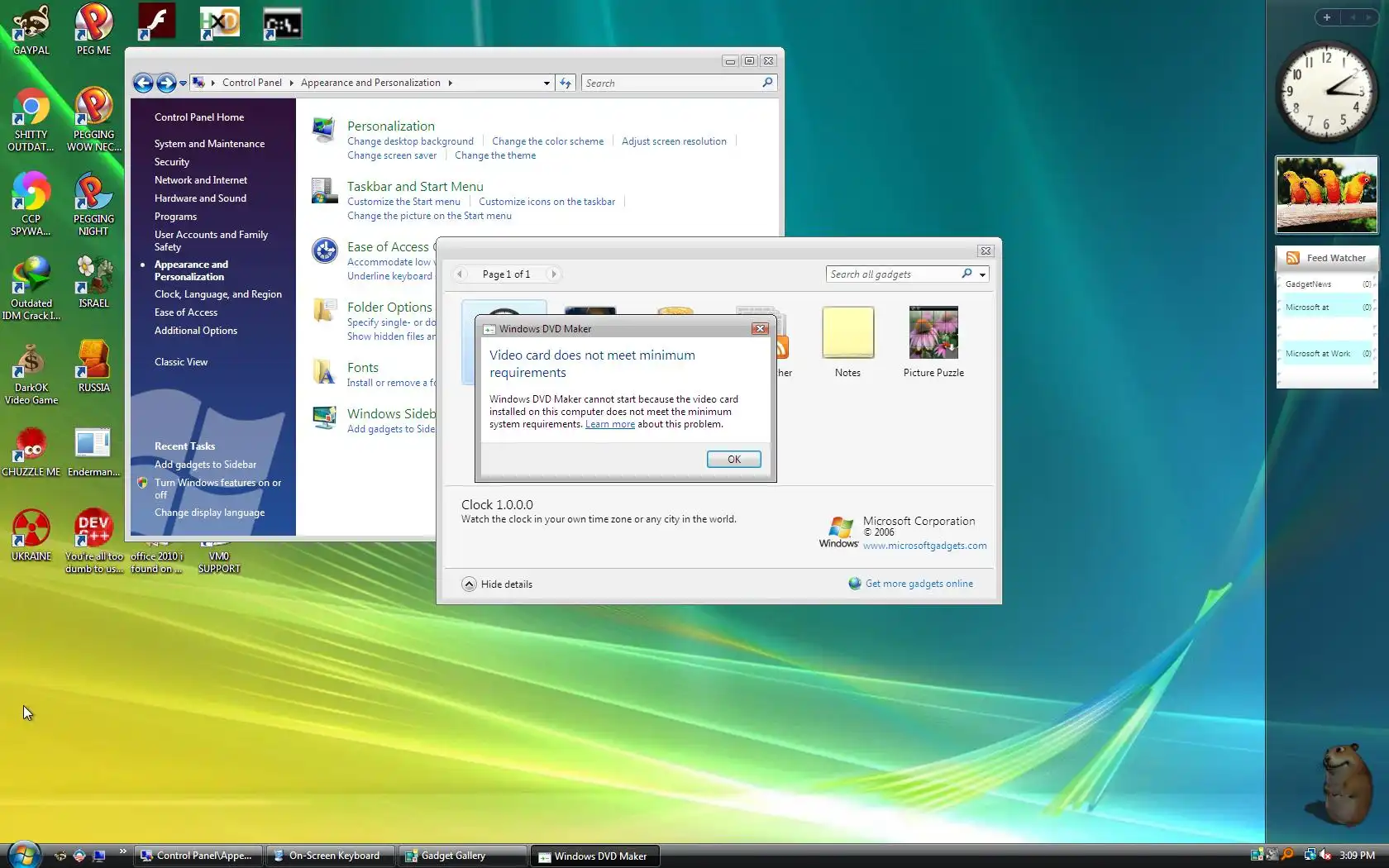Open the Outdated IDM Crack desktop icon
Screen dimensions: 1389x868
coord(31,289)
